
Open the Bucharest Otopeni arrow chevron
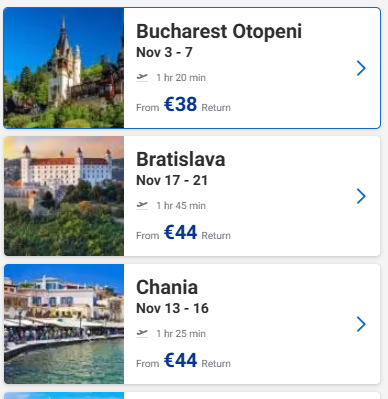coord(361,68)
